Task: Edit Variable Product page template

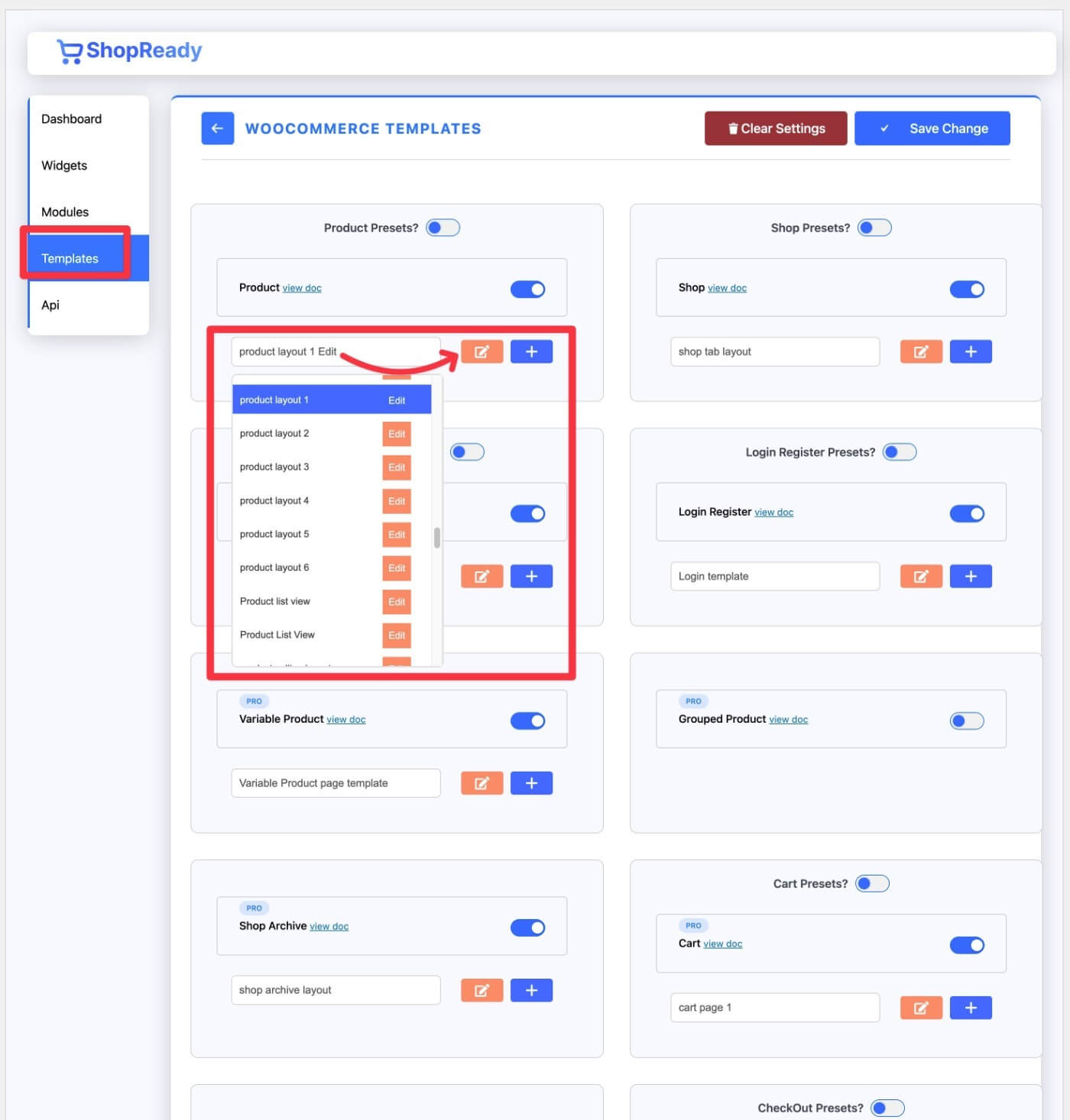Action: [481, 783]
